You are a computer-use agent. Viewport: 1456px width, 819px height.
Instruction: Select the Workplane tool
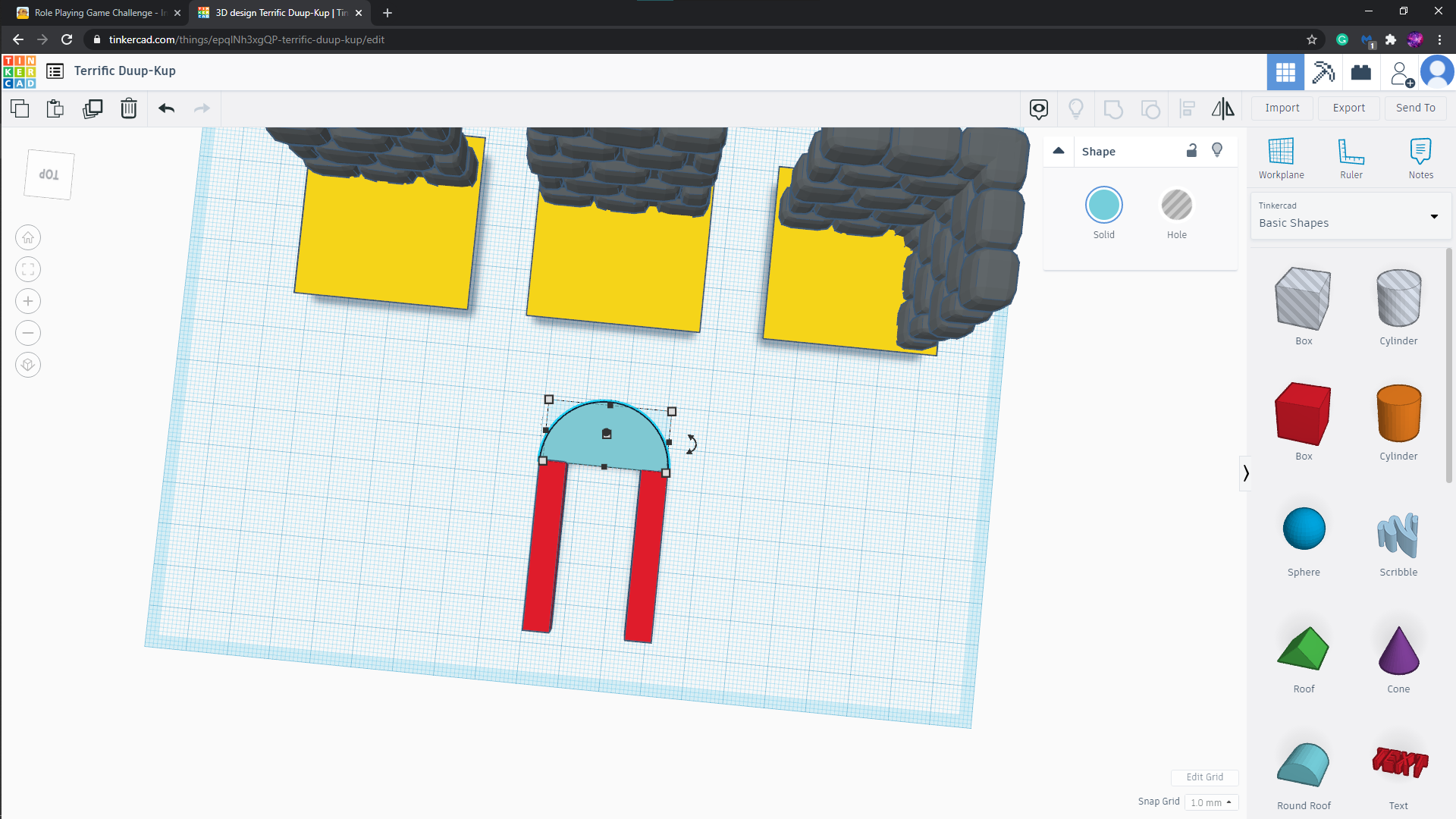coord(1281,158)
